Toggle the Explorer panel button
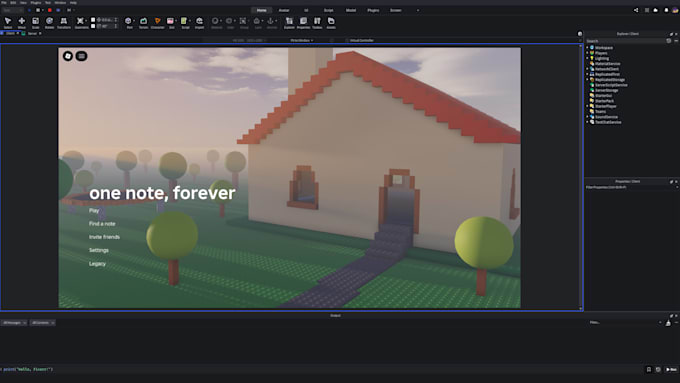The image size is (680, 383). tap(289, 23)
